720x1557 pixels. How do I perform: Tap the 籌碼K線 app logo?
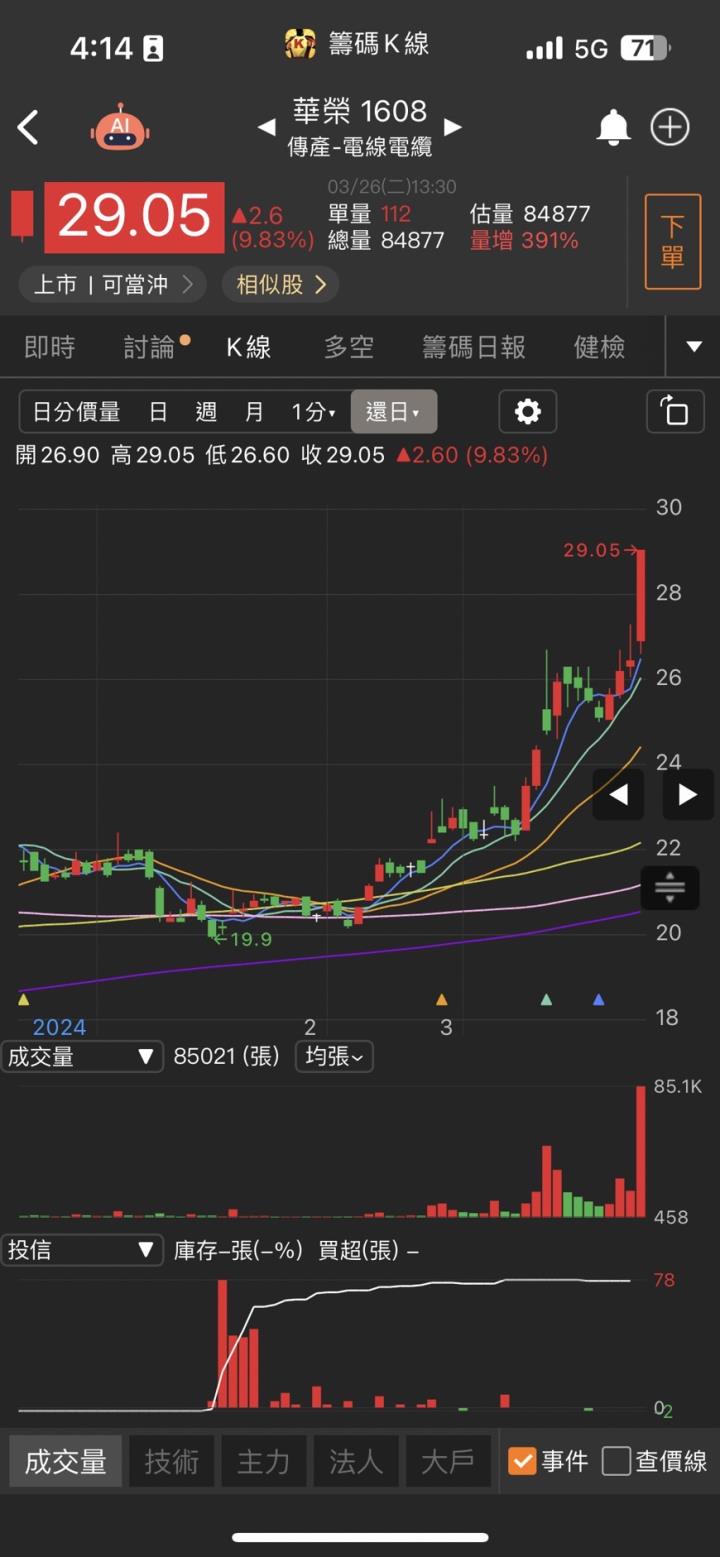click(300, 44)
